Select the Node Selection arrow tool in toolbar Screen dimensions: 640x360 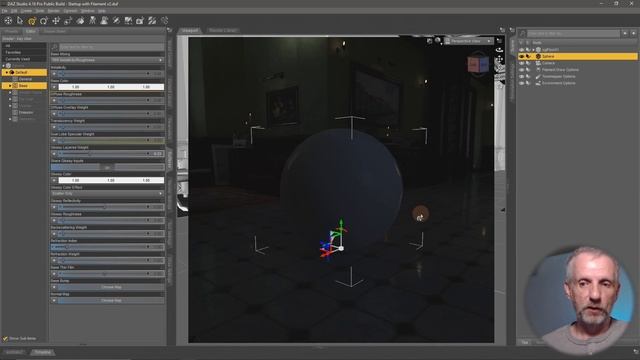pos(20,20)
